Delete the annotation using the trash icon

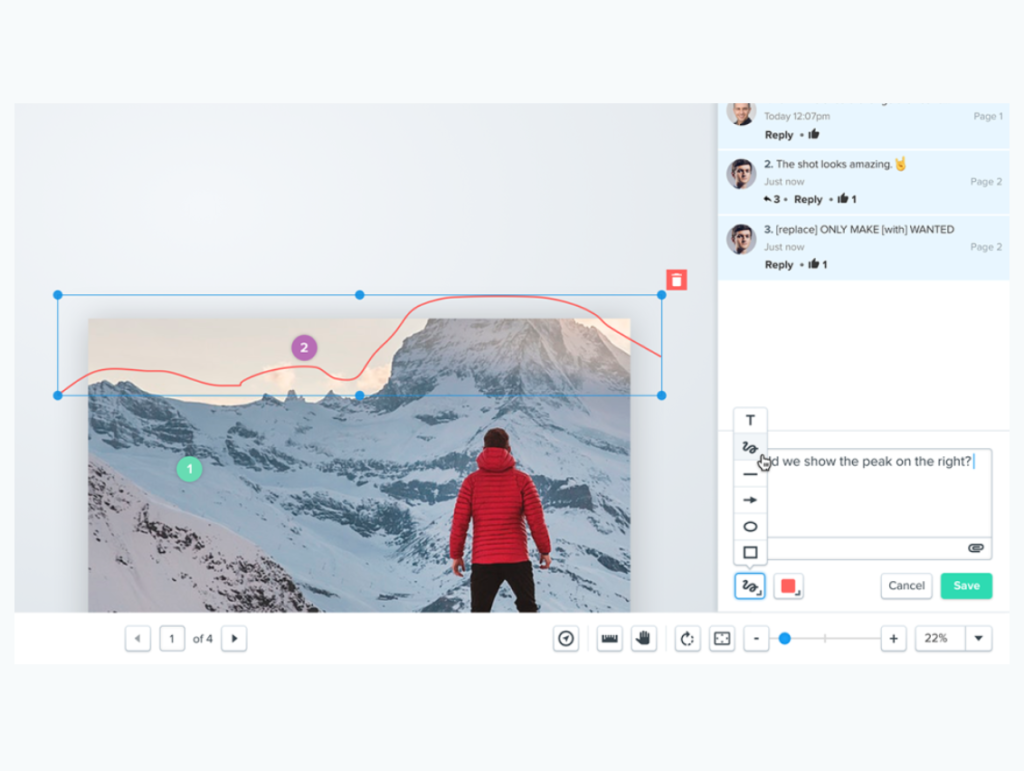point(677,279)
